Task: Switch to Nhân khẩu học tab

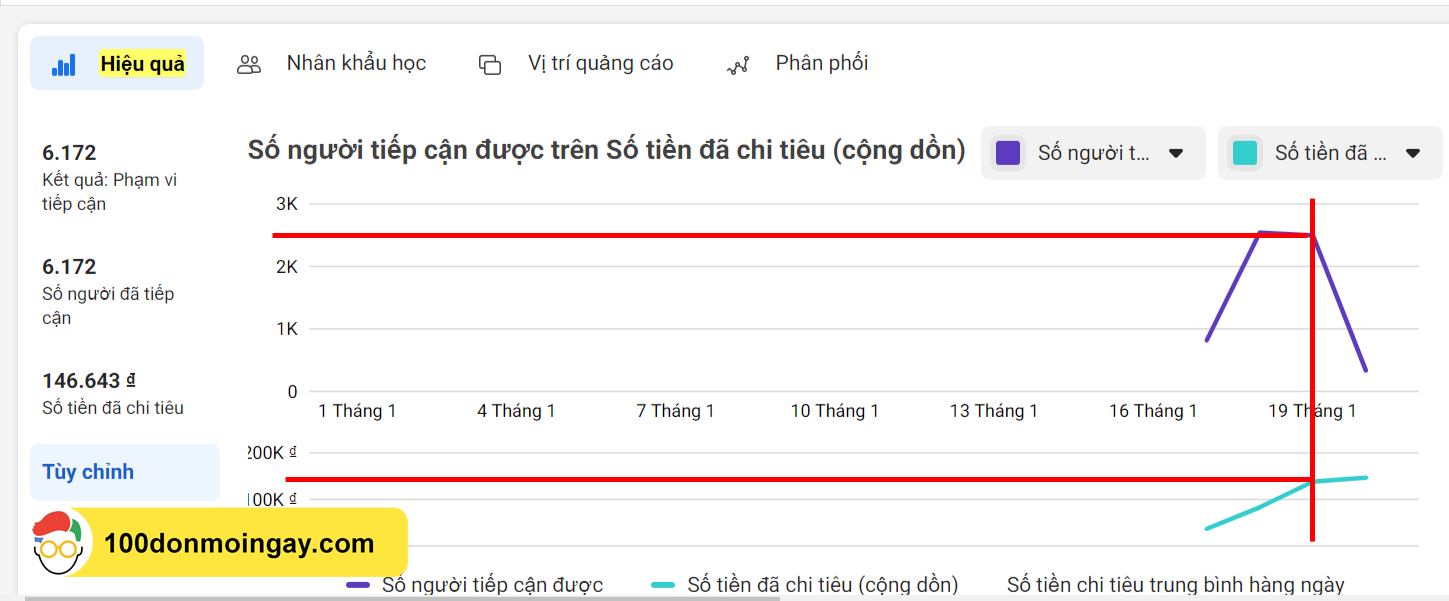Action: [x=331, y=64]
